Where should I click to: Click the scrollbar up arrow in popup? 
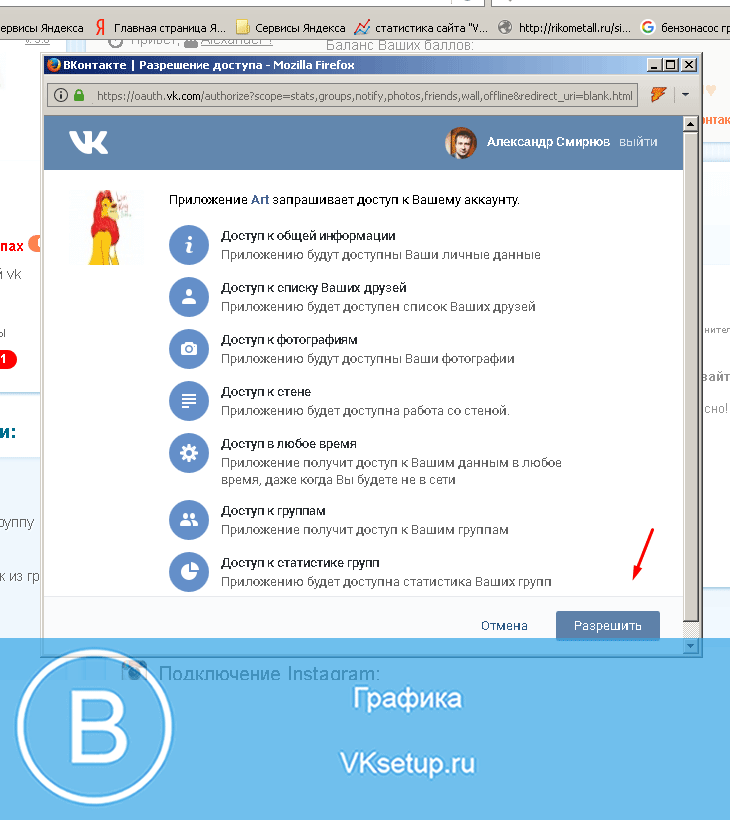pos(690,124)
